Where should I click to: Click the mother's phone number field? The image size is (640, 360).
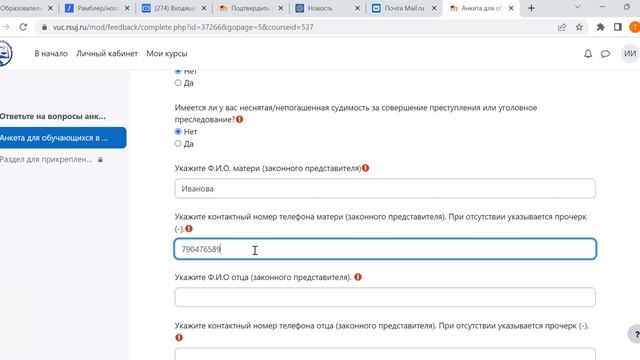tap(385, 249)
